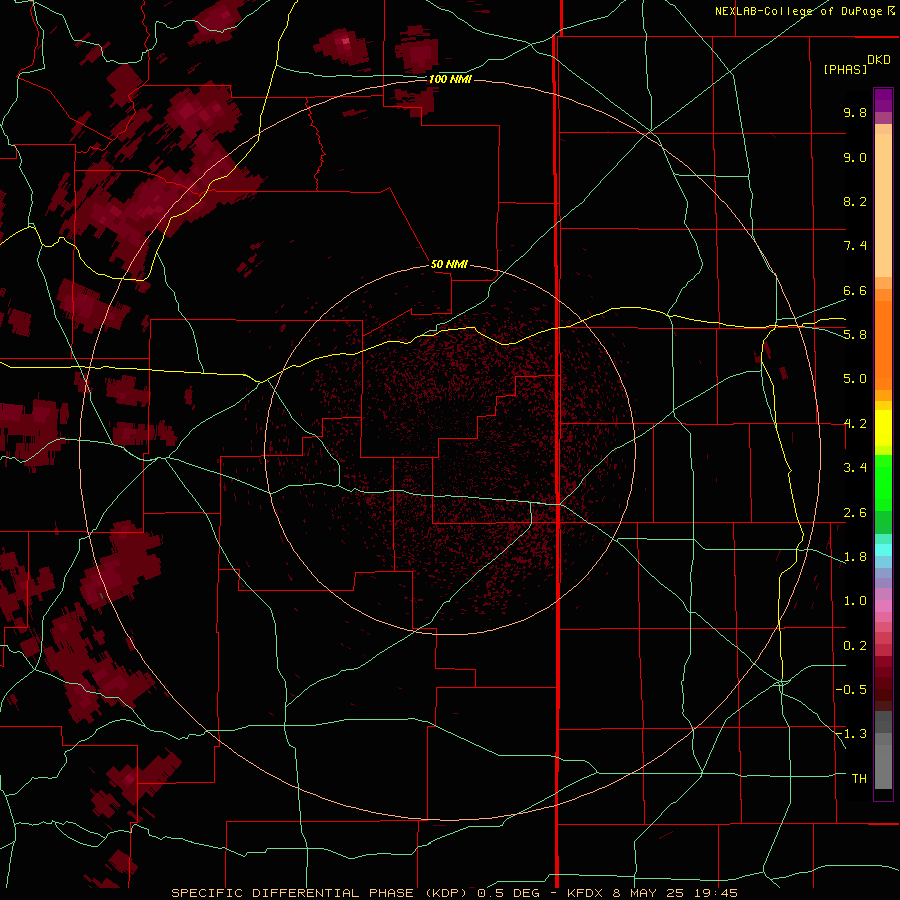Click the 5.0 value on color scale
This screenshot has width=900, height=900.
pyautogui.click(x=855, y=379)
